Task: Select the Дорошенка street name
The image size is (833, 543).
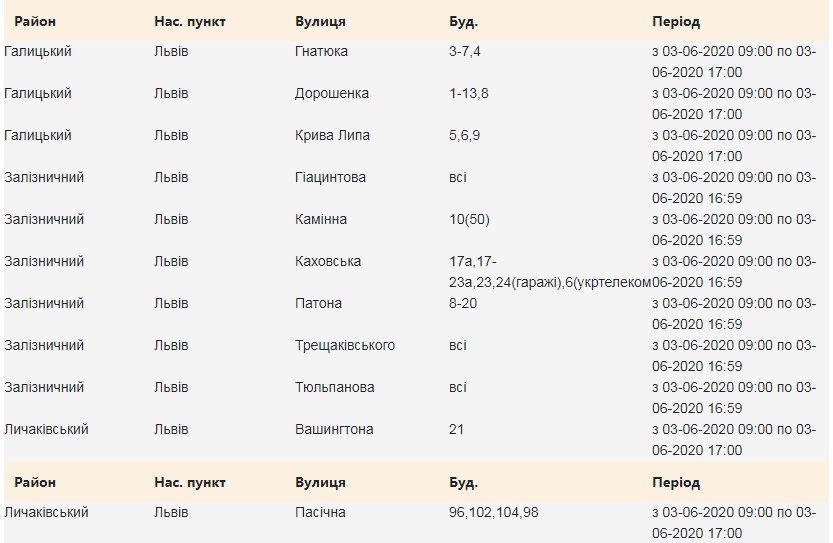Action: pos(331,93)
